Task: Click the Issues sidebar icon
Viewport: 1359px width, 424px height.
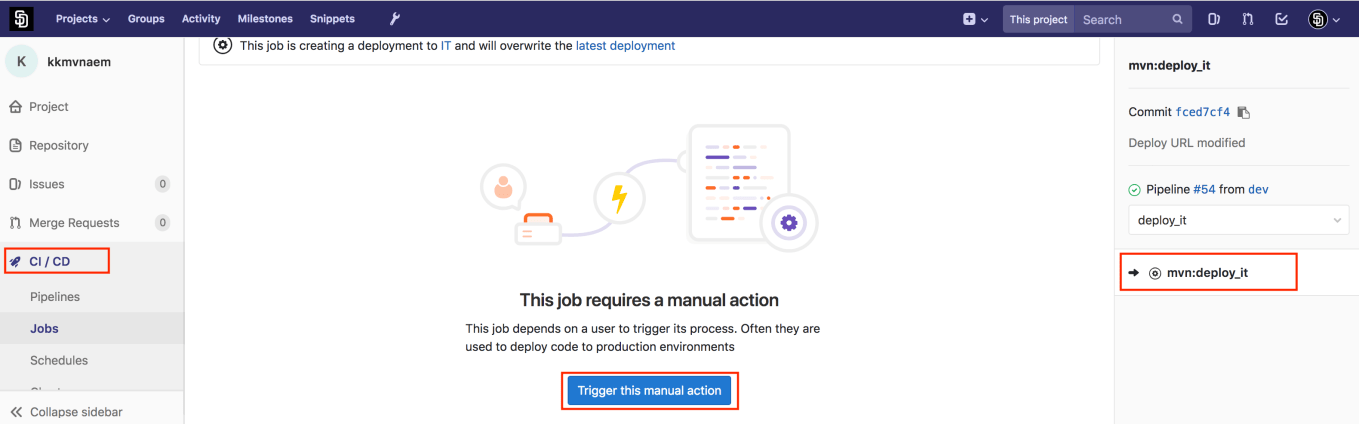Action: click(x=15, y=184)
